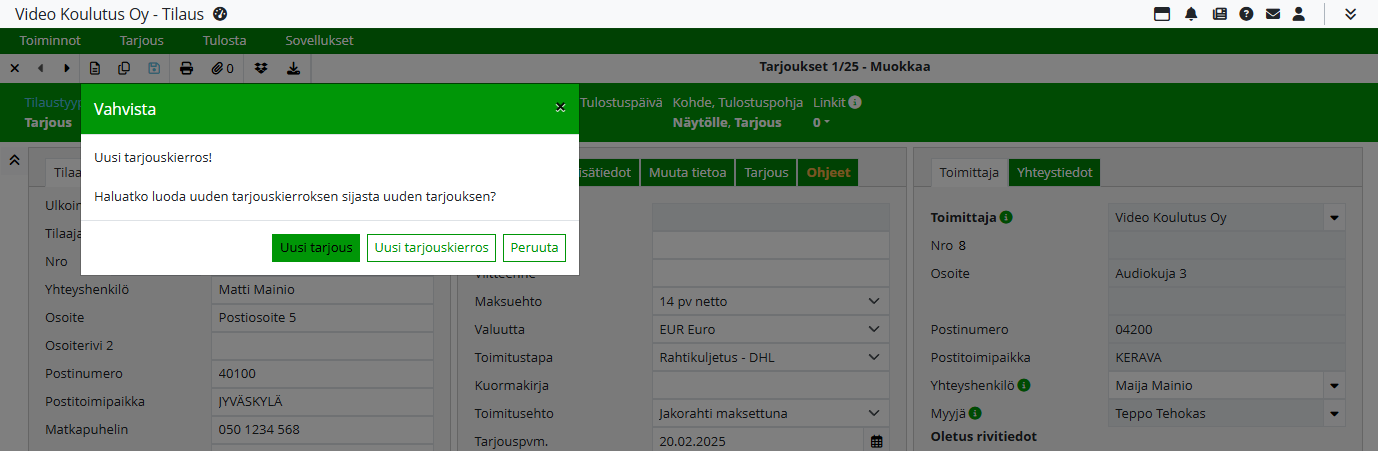Click the copy document icon
This screenshot has height=451, width=1378.
tap(124, 68)
